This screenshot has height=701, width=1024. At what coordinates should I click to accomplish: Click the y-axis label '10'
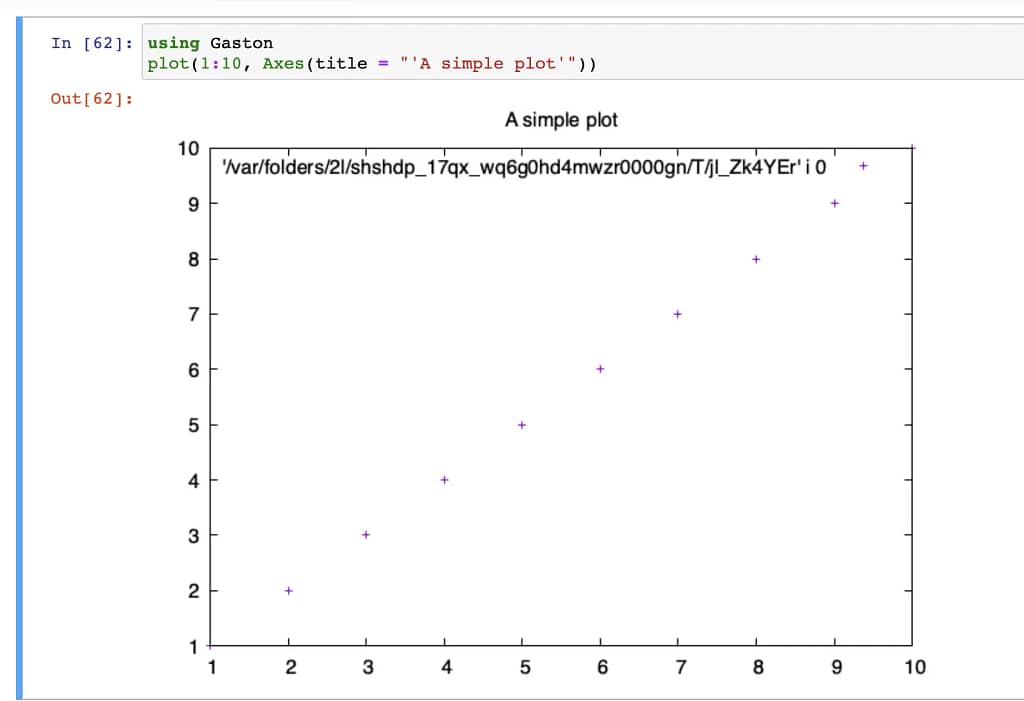(x=188, y=149)
